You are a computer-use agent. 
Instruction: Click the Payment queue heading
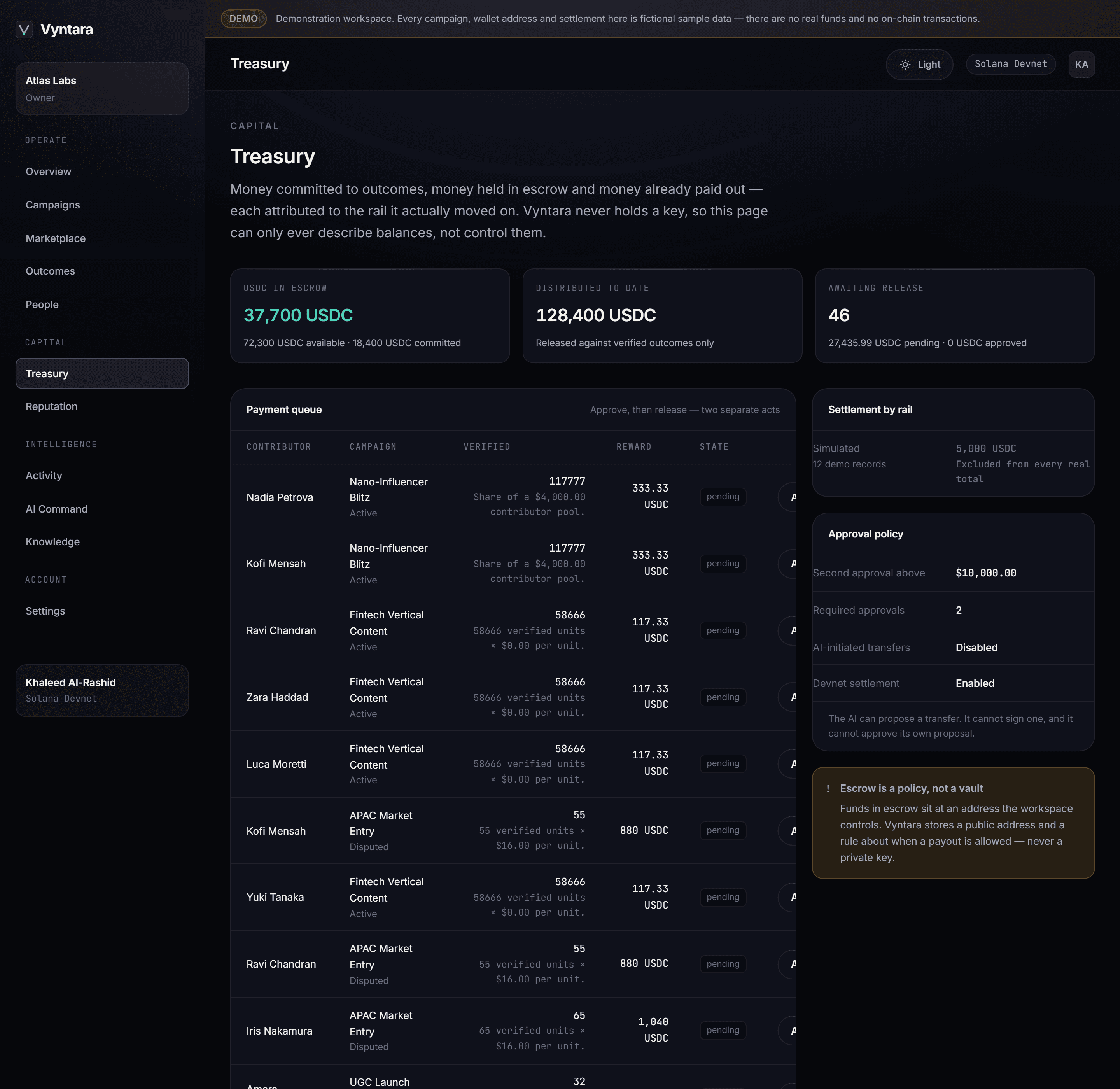click(284, 410)
